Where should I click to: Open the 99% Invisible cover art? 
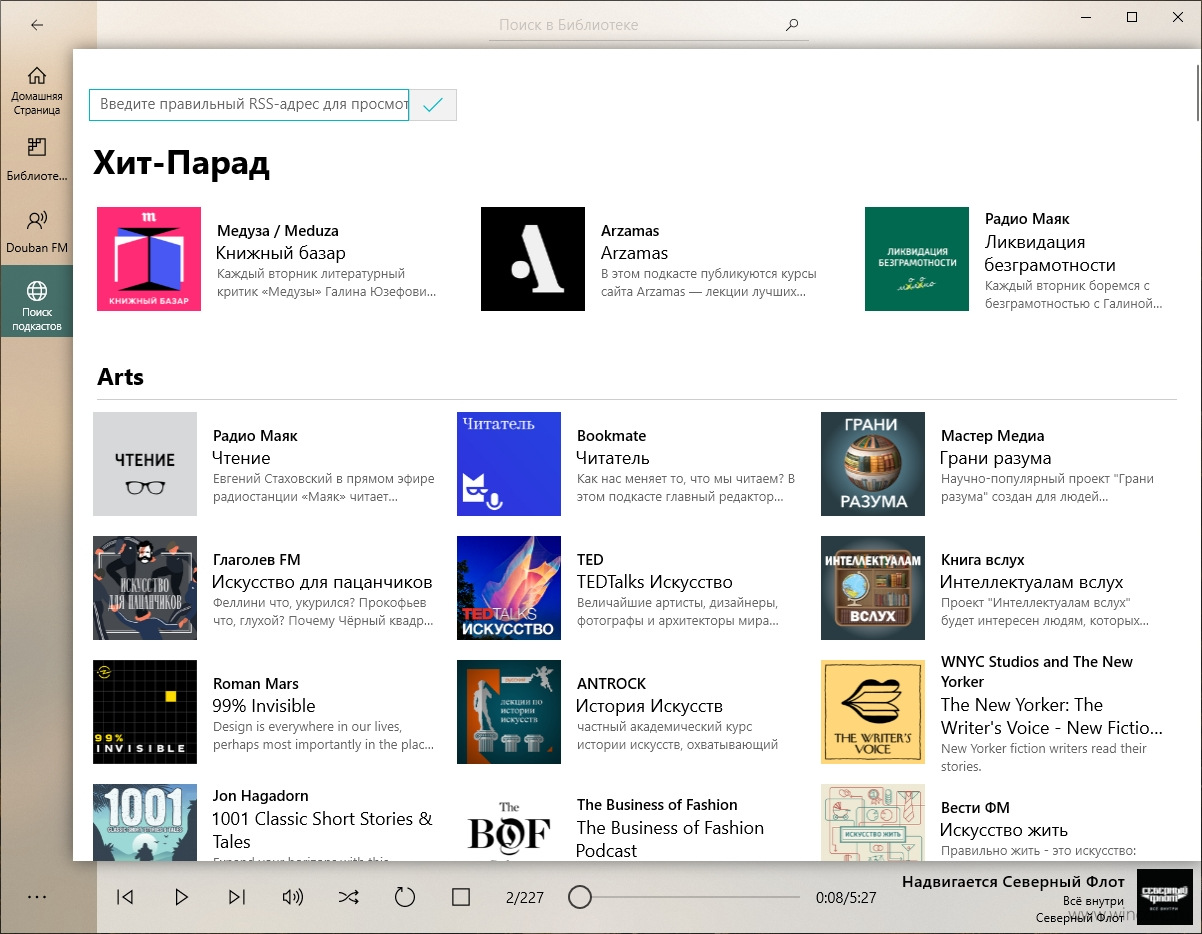(145, 712)
